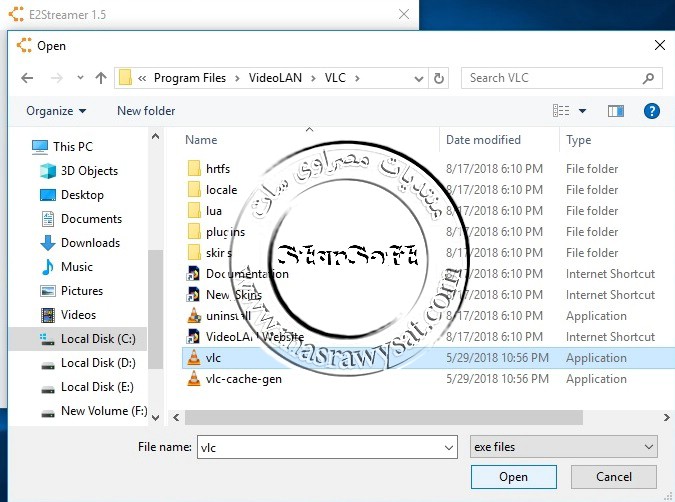Click the horizontal scrollbar thumb
This screenshot has width=675, height=502.
tap(384, 418)
